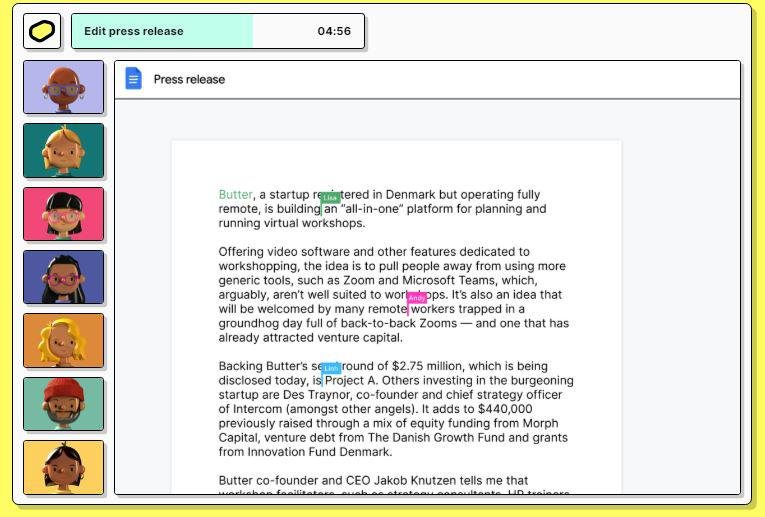Click the Butter logo button
The width and height of the screenshot is (765, 517).
pos(42,31)
